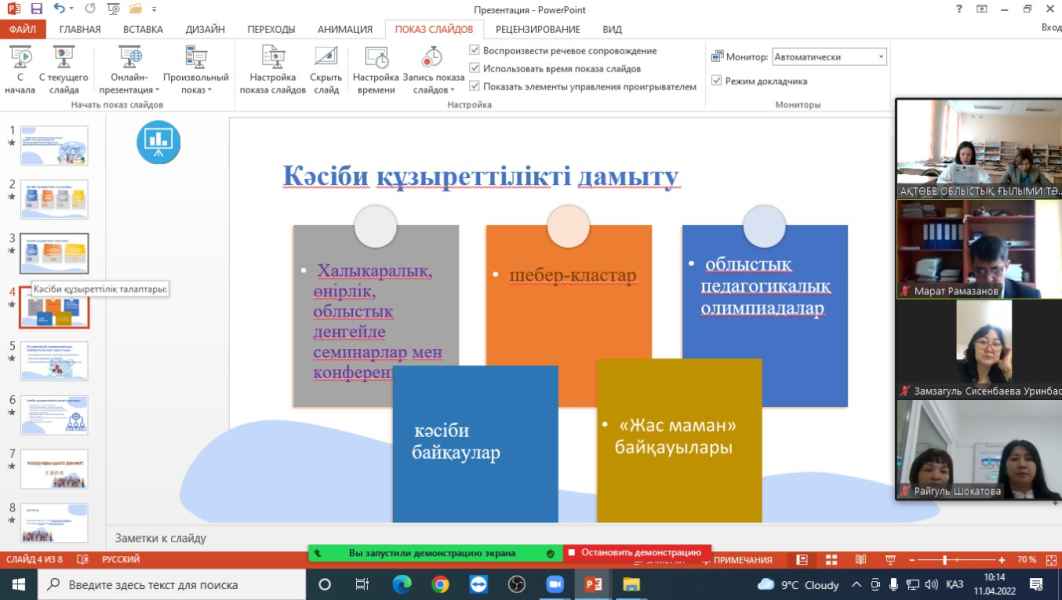1062x600 pixels.
Task: Click the Save icon in quick access toolbar
Action: click(x=36, y=9)
